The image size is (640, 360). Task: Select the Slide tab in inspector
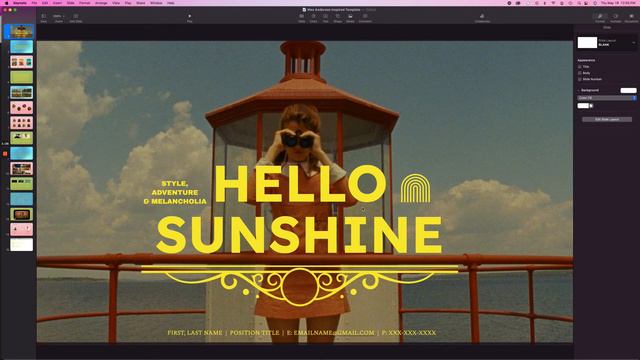607,27
